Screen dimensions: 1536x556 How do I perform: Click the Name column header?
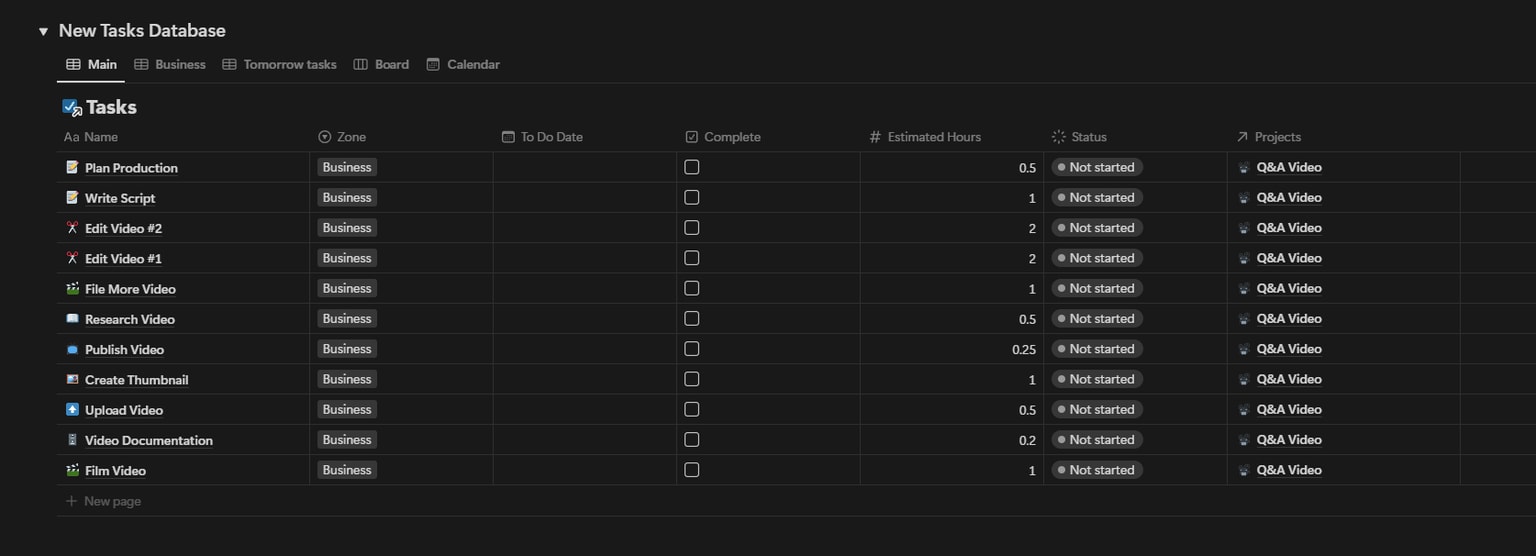coord(91,137)
